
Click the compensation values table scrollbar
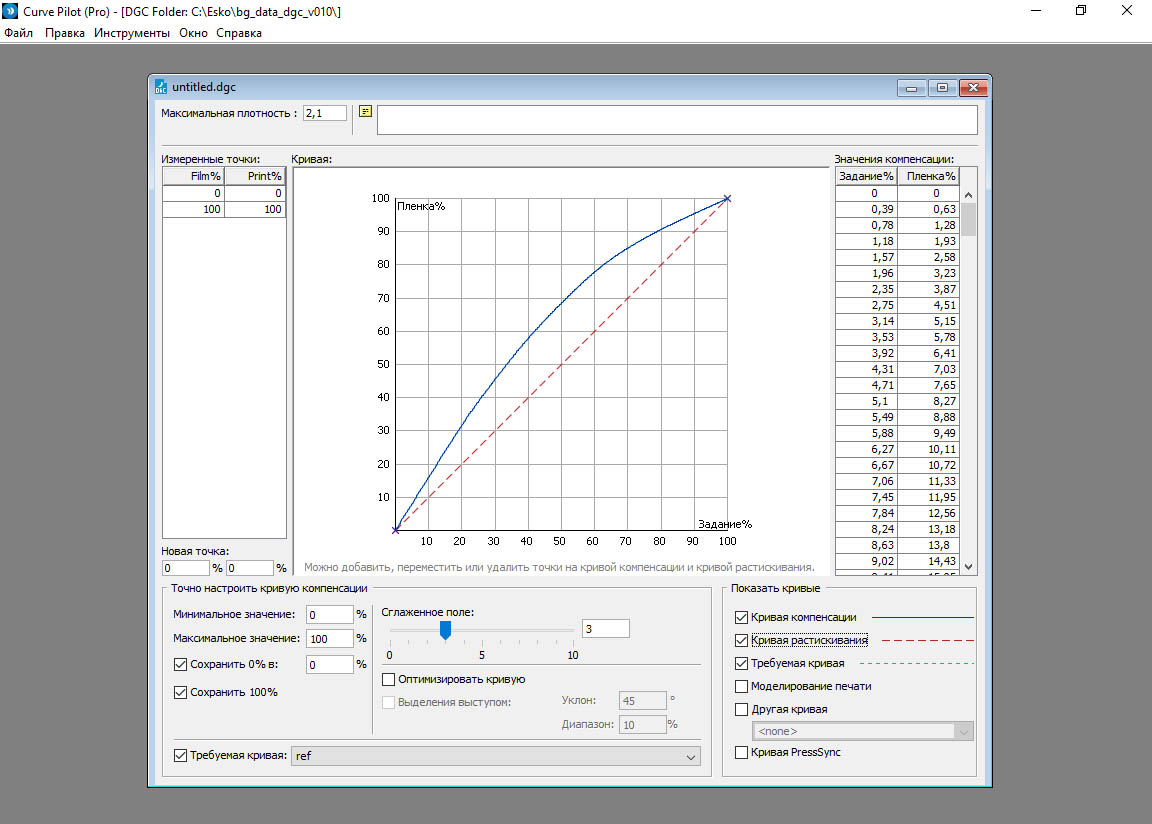(x=968, y=218)
